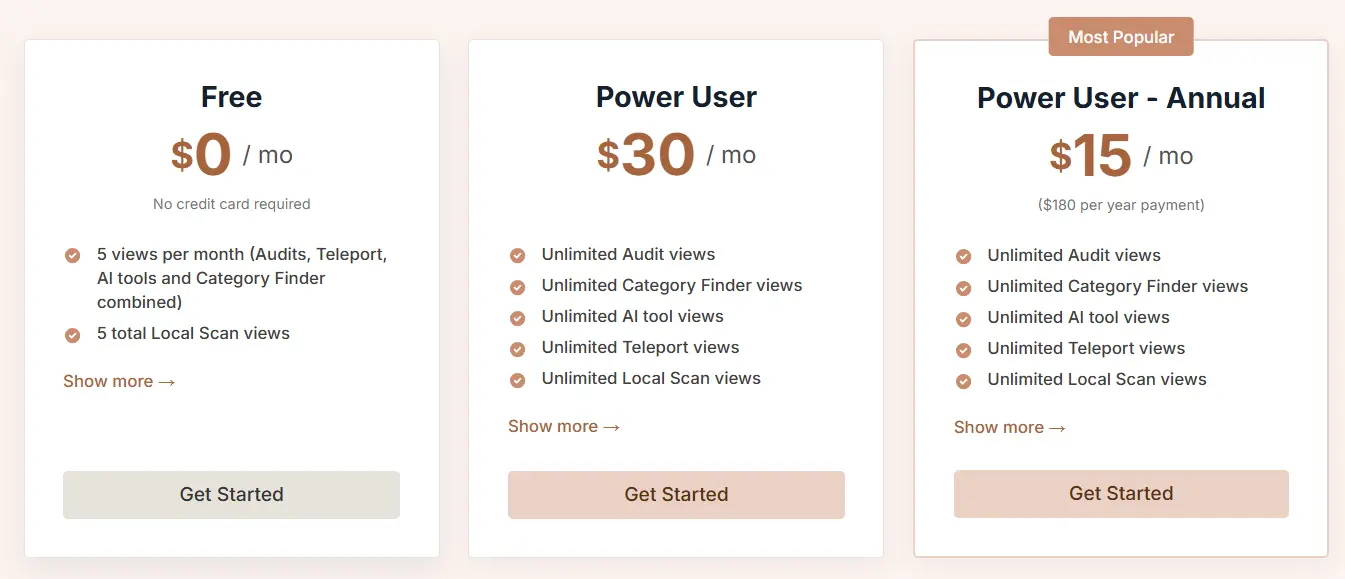Click checkmark beside Power User 'Unlimited Category Finder views'
Viewport: 1345px width, 579px height.
point(517,287)
